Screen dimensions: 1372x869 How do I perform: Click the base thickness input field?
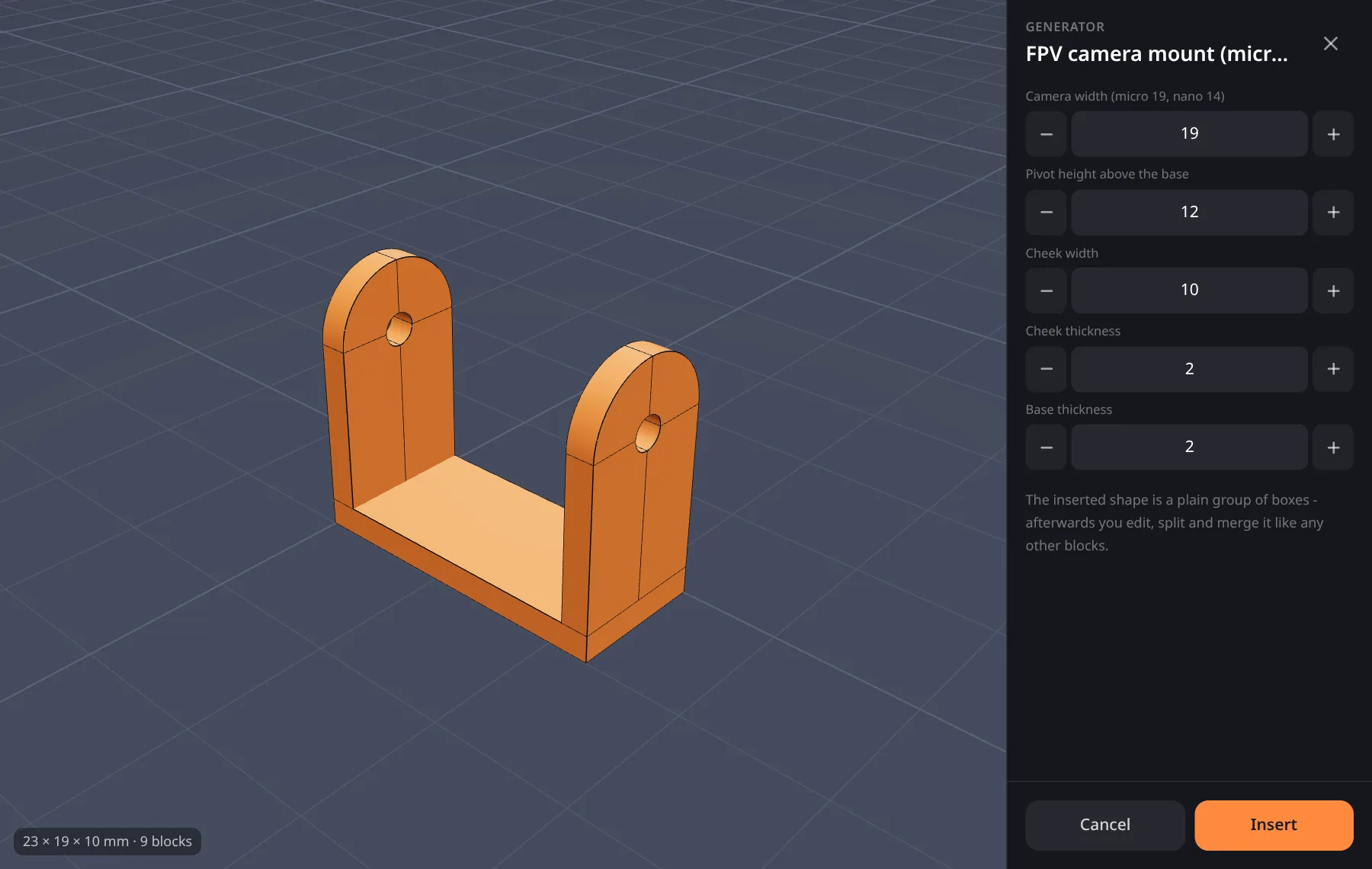pyautogui.click(x=1189, y=447)
